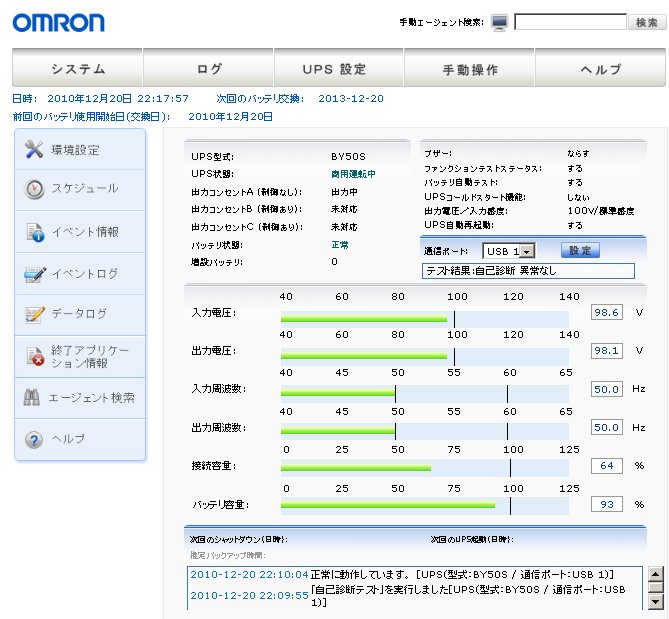Open the システム menu

tap(78, 69)
